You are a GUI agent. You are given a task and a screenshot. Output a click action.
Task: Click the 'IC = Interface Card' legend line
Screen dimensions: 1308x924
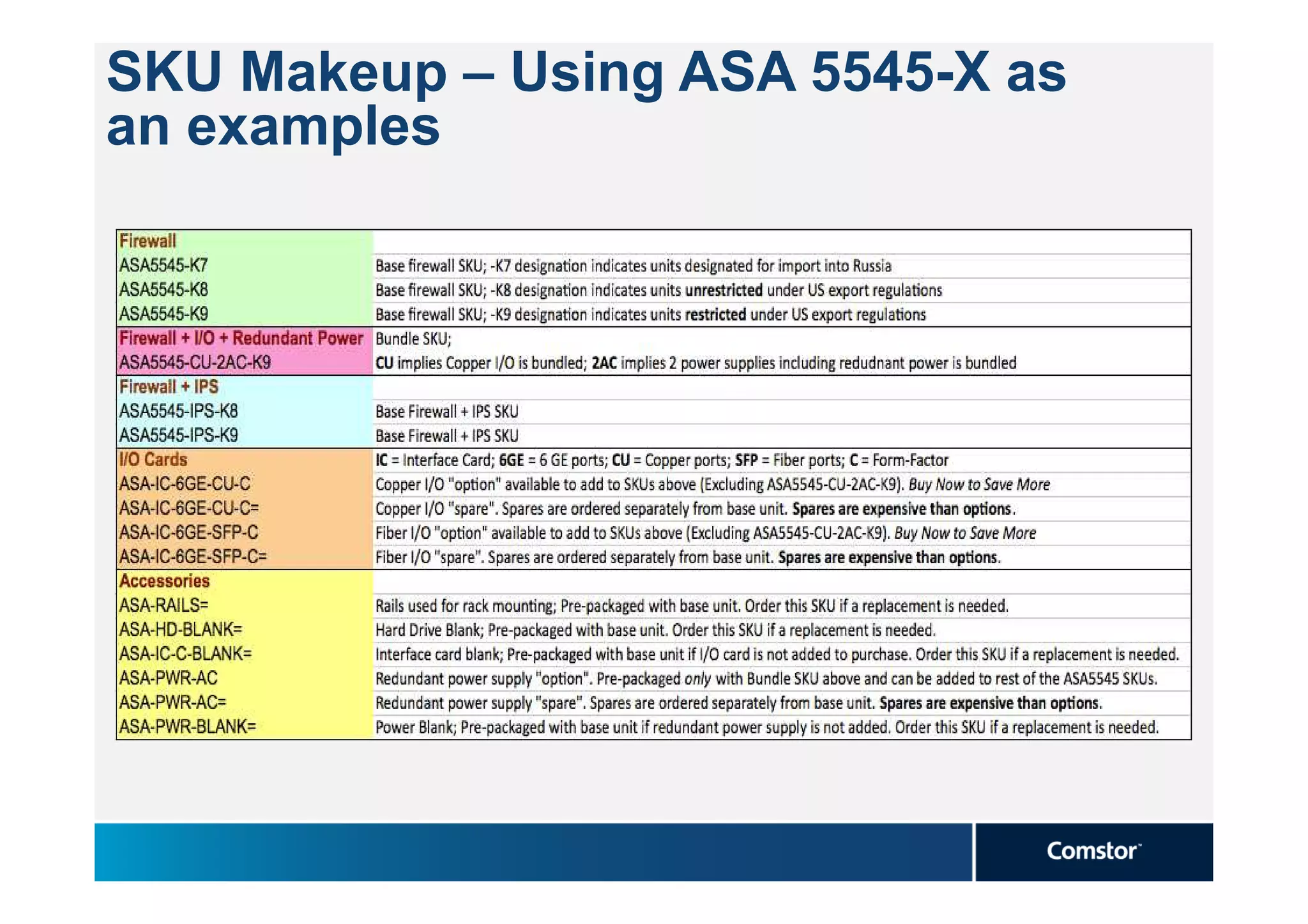coord(662,460)
